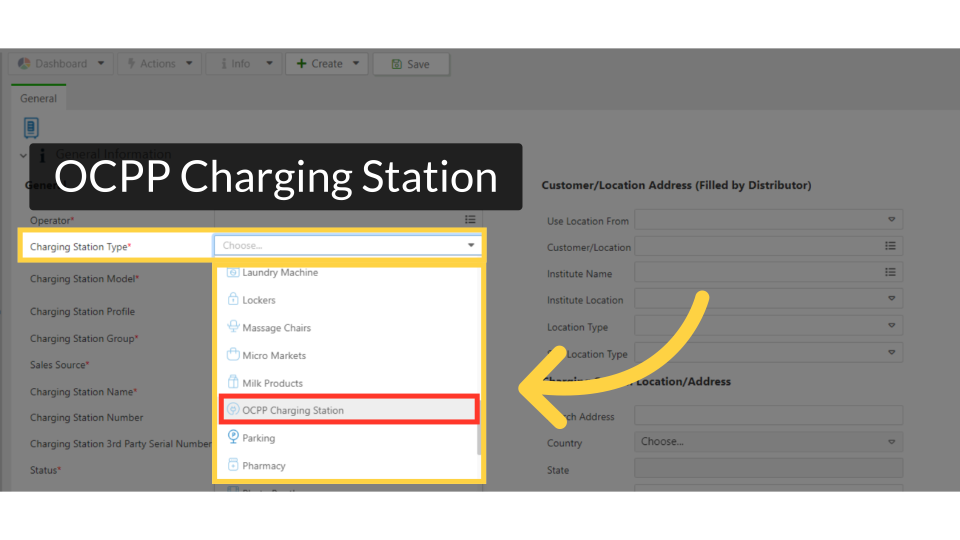Open the Country Choose dropdown

pyautogui.click(x=768, y=442)
